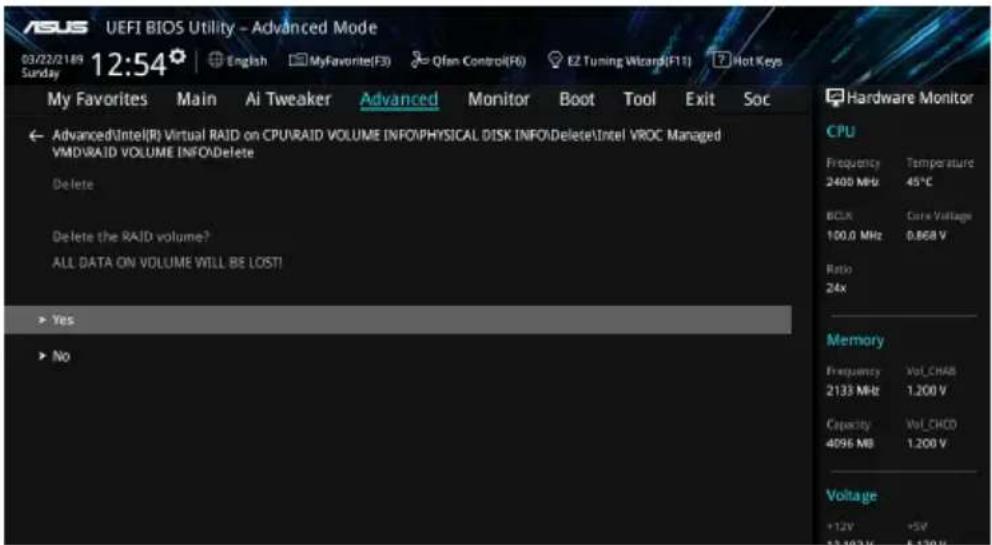Screen dimensions: 992x545
Task: Click the CPU section heading
Action: pos(841,132)
